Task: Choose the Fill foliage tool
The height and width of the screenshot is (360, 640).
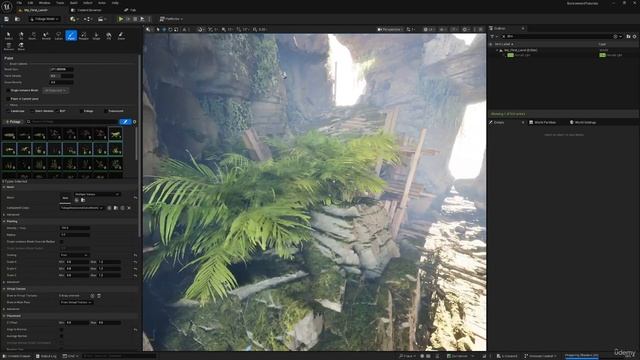Action: point(109,36)
